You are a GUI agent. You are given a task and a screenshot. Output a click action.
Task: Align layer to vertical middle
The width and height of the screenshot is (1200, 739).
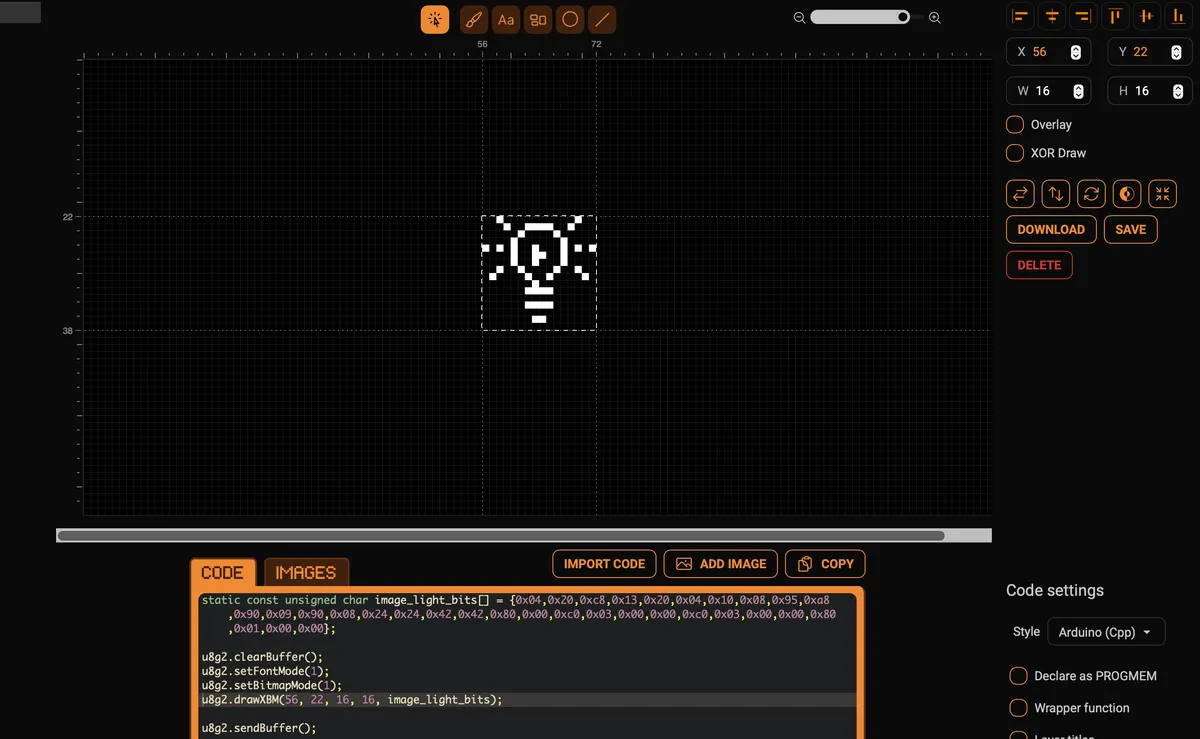[x=1147, y=16]
